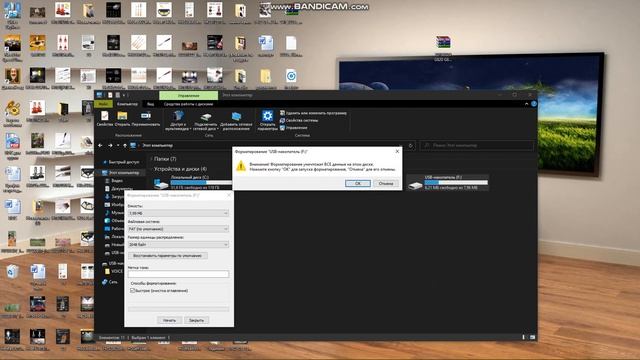
Task: Click the formatting progress bar in Format dialog
Action: pyautogui.click(x=178, y=309)
